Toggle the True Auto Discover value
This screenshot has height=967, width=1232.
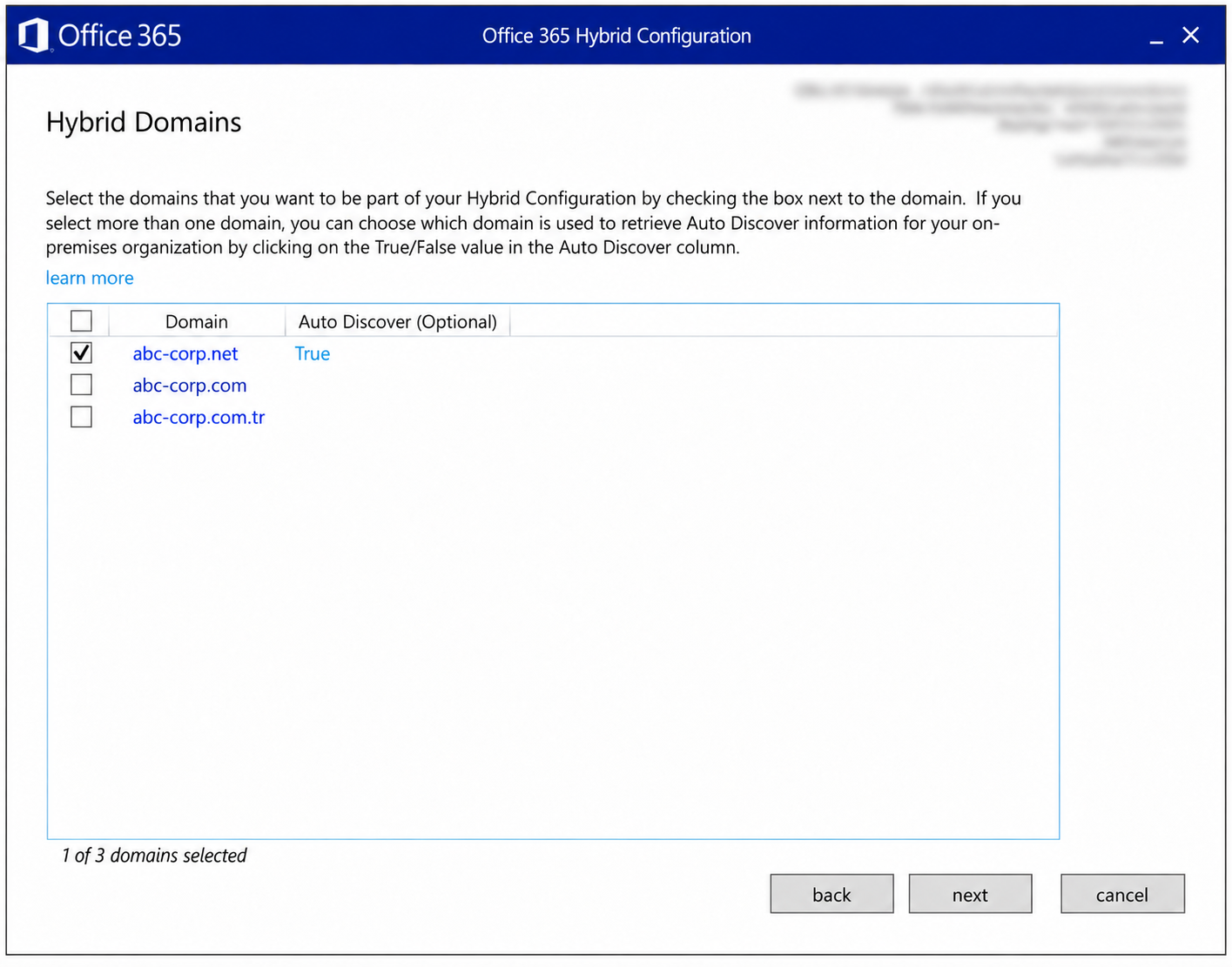[x=313, y=353]
